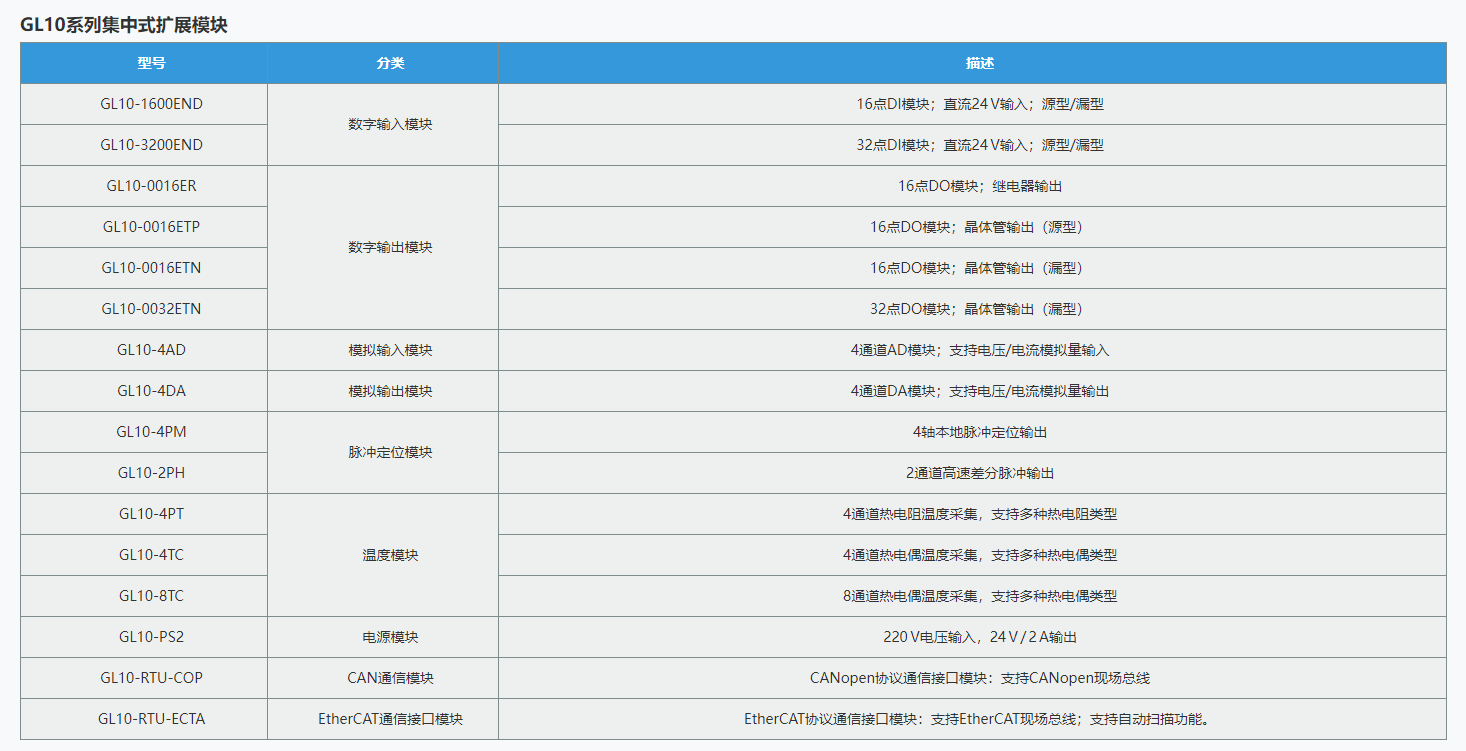The image size is (1466, 751).
Task: Click the GL10-0016ER model cell
Action: coord(151,186)
